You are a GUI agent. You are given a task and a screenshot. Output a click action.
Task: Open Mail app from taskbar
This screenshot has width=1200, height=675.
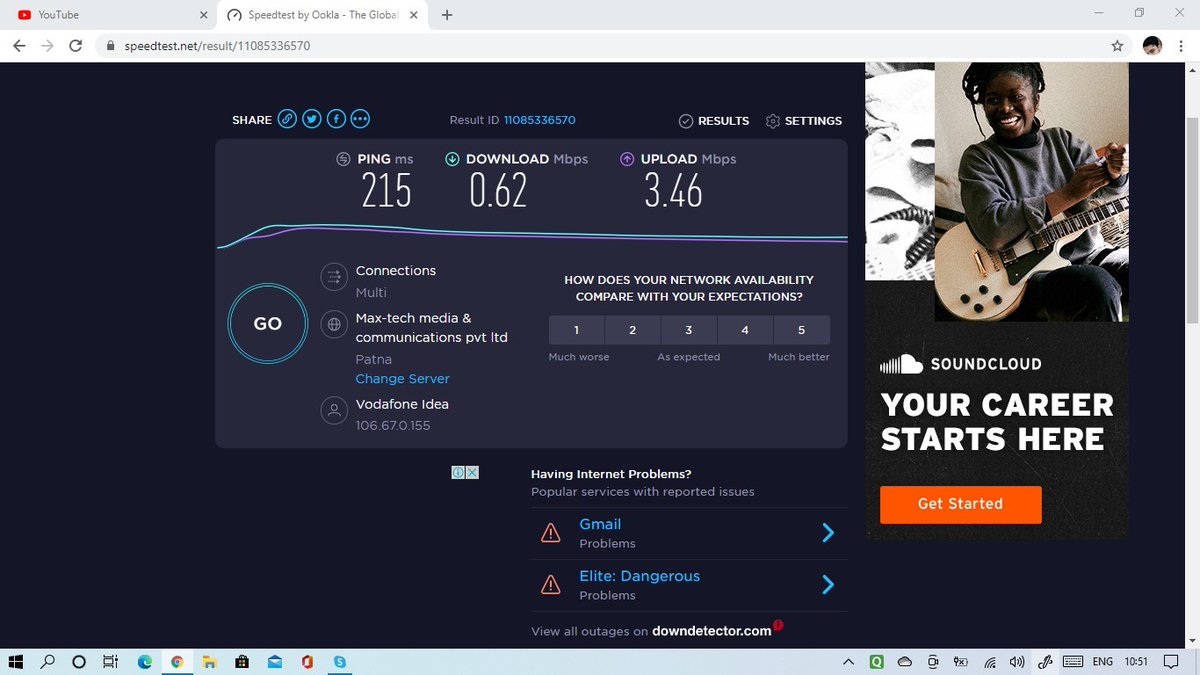tap(274, 662)
